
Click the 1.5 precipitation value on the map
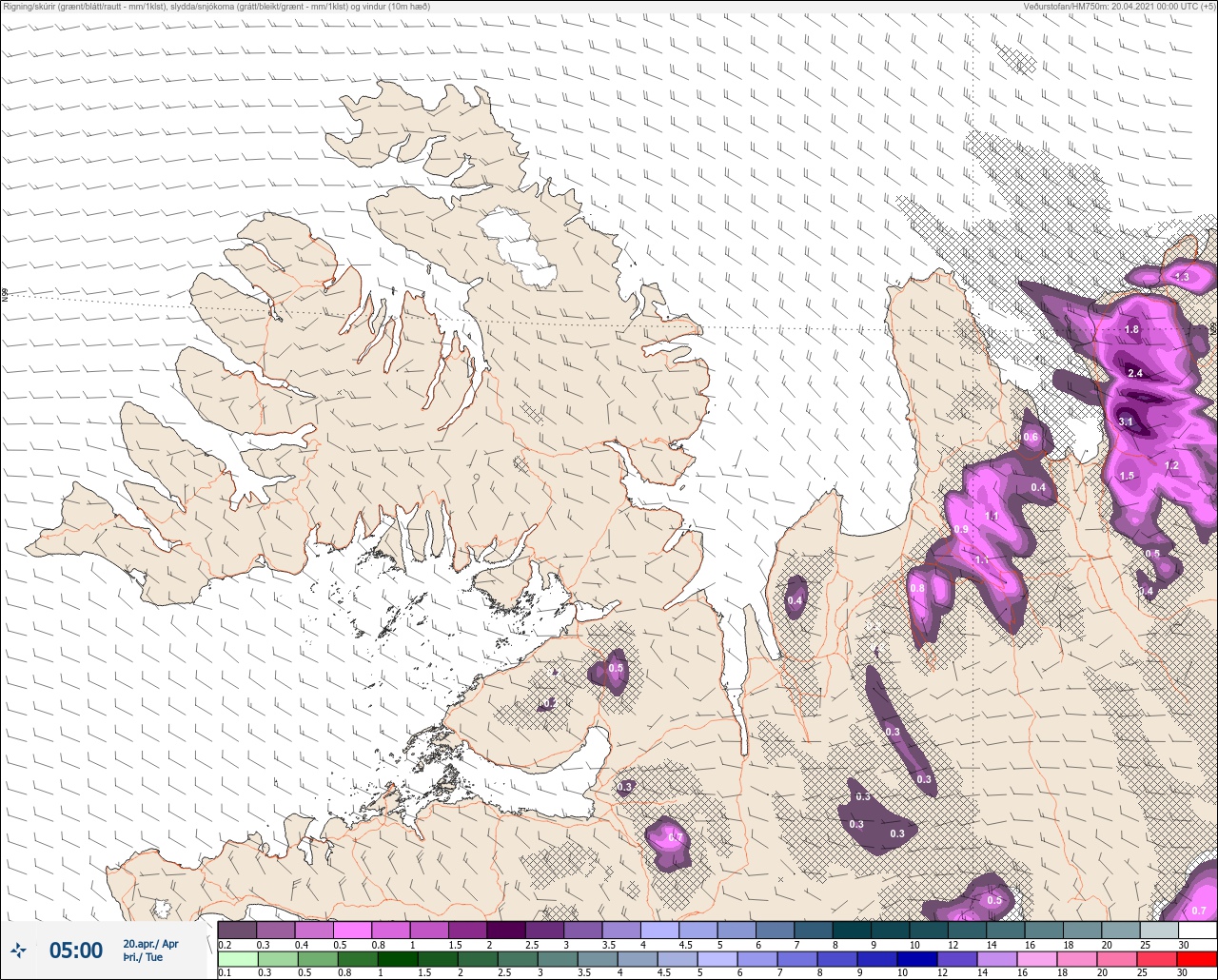[x=1127, y=476]
